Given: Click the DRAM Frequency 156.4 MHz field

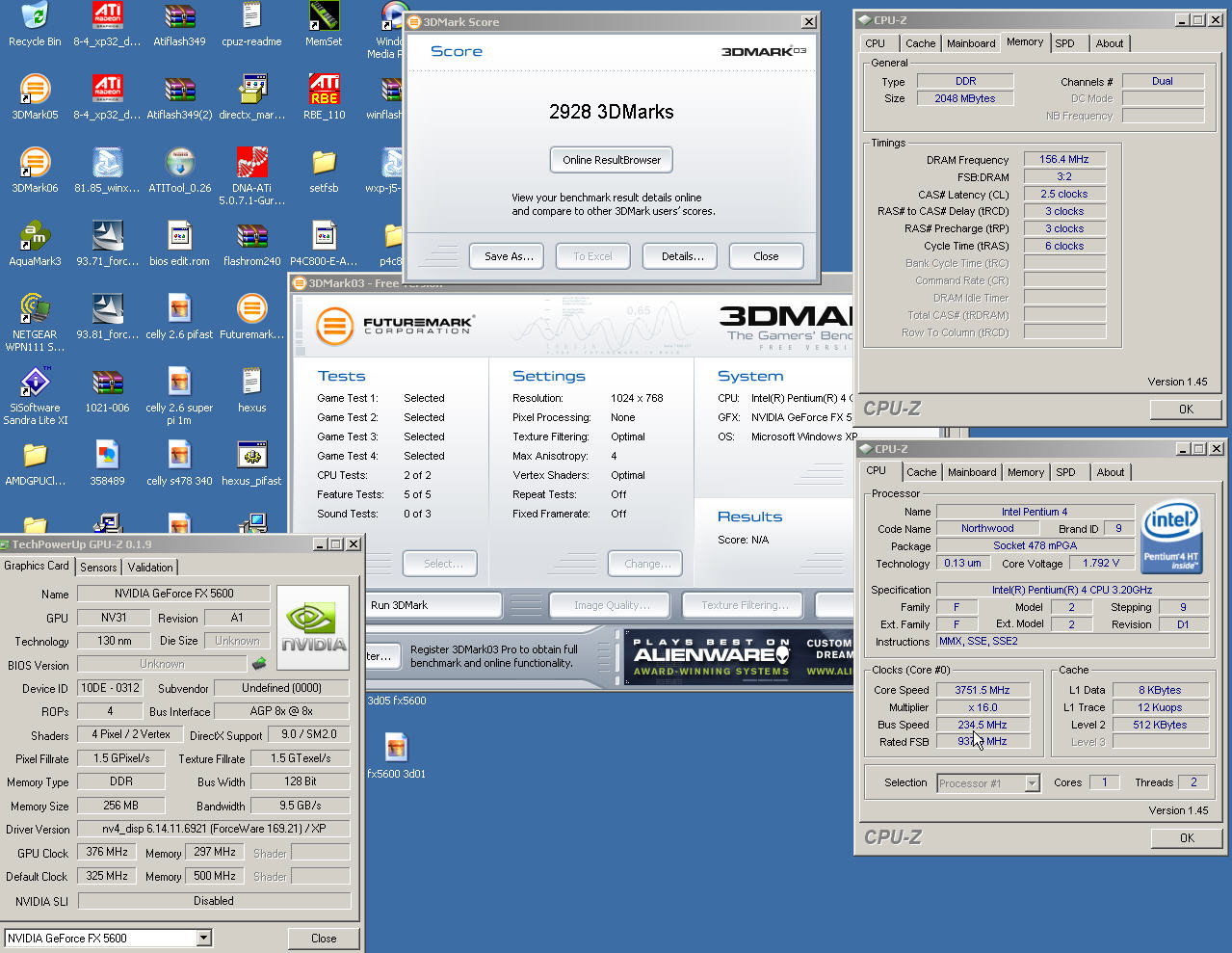Looking at the screenshot, I should [1063, 160].
